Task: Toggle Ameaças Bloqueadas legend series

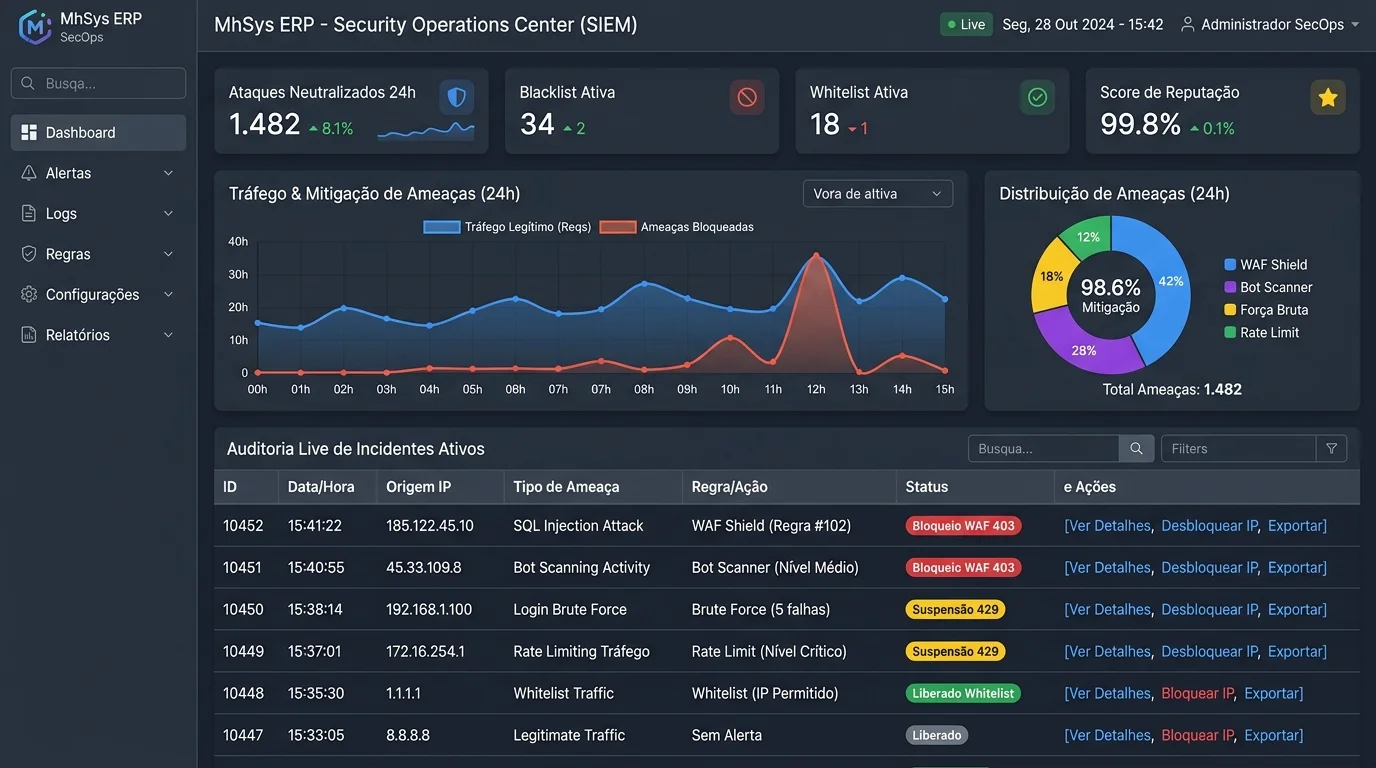Action: (677, 227)
